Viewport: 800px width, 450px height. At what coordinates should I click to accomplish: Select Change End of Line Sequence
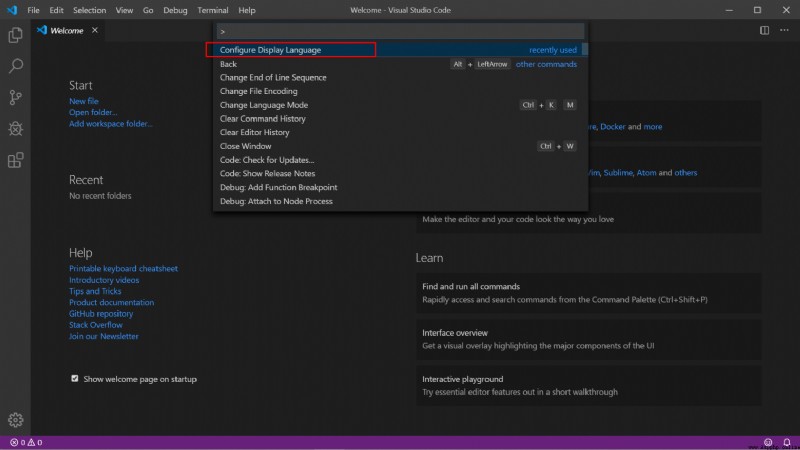point(401,78)
